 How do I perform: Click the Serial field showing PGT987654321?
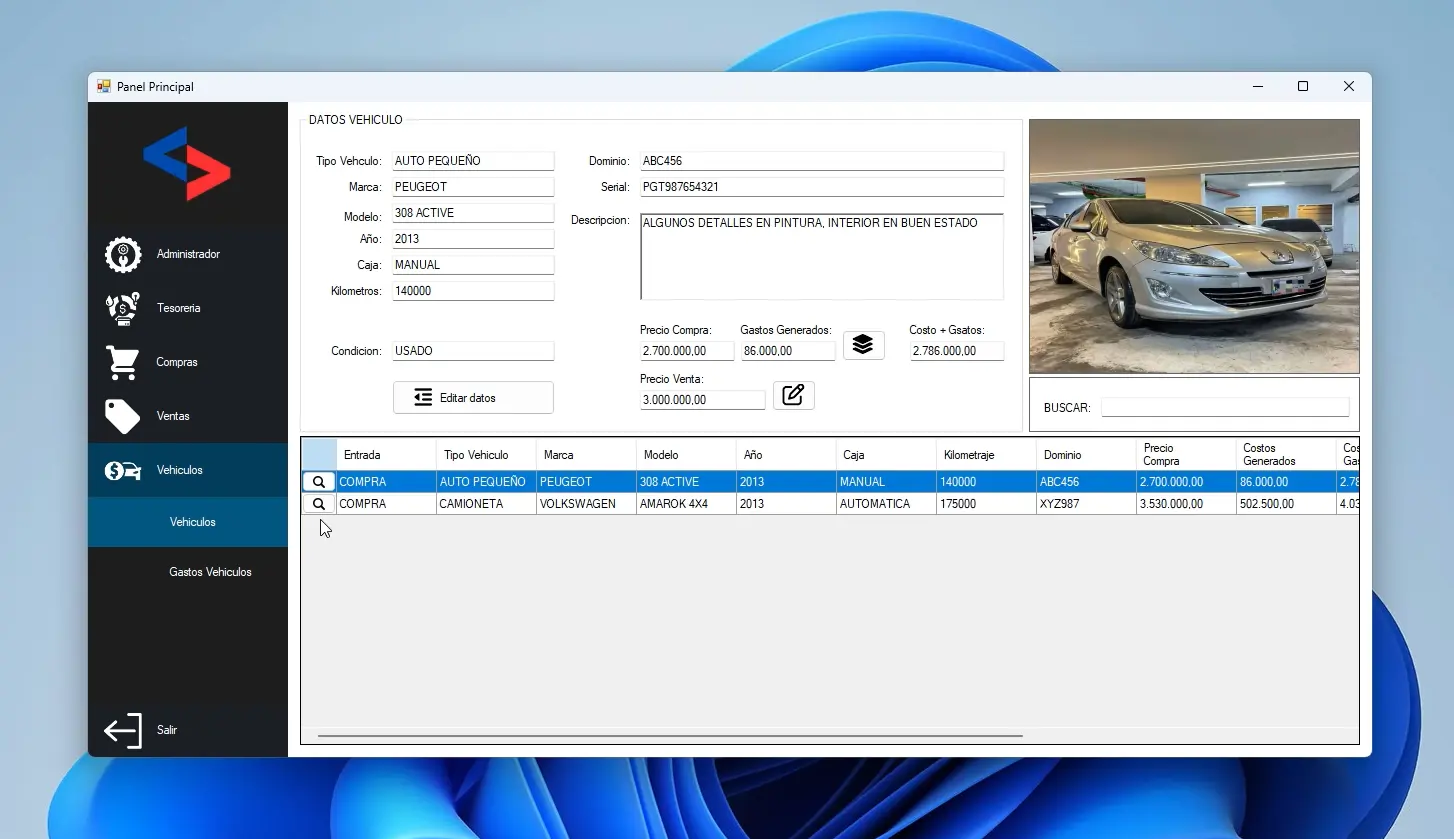pos(822,187)
